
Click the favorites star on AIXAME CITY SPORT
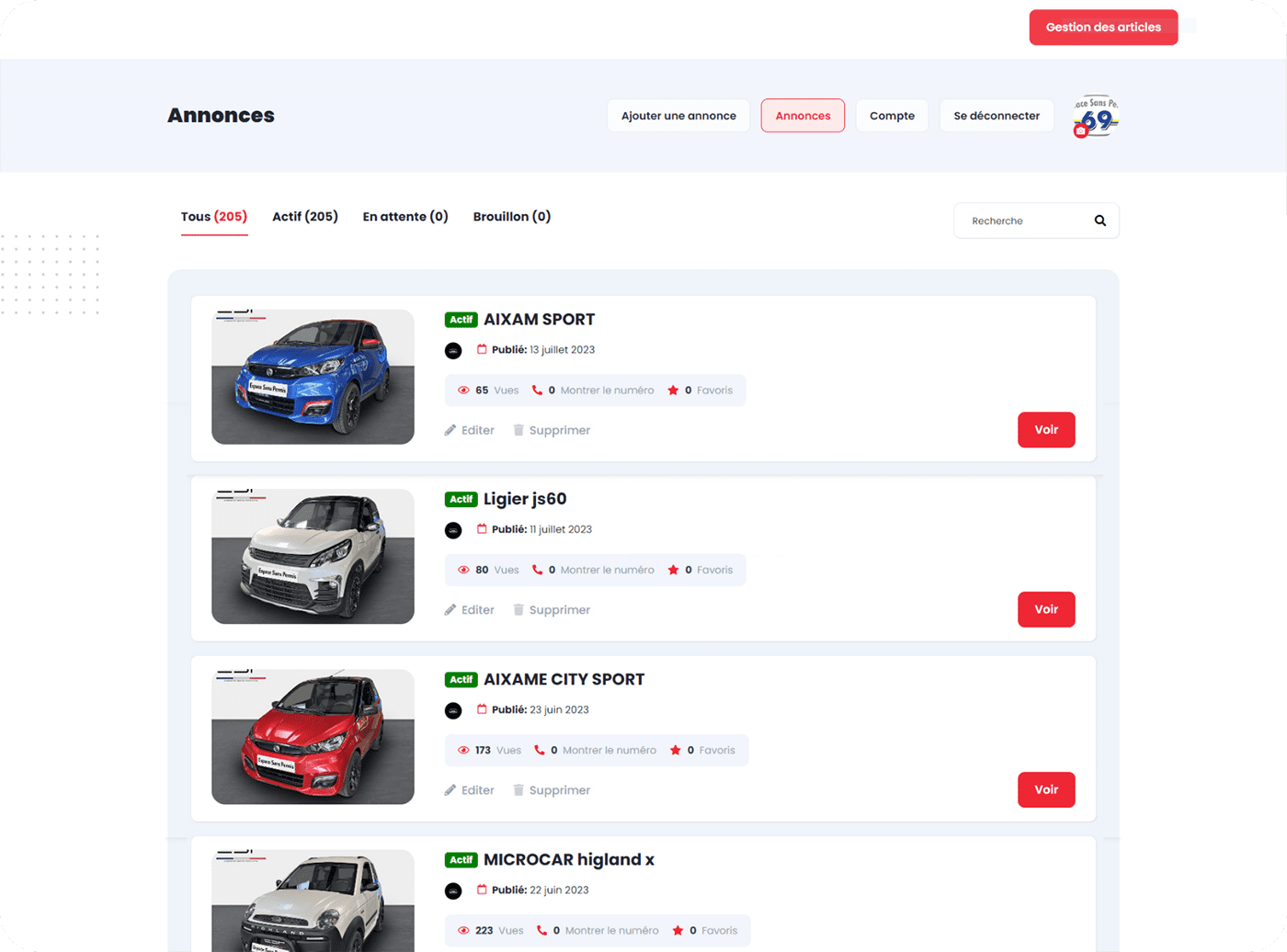pos(676,750)
